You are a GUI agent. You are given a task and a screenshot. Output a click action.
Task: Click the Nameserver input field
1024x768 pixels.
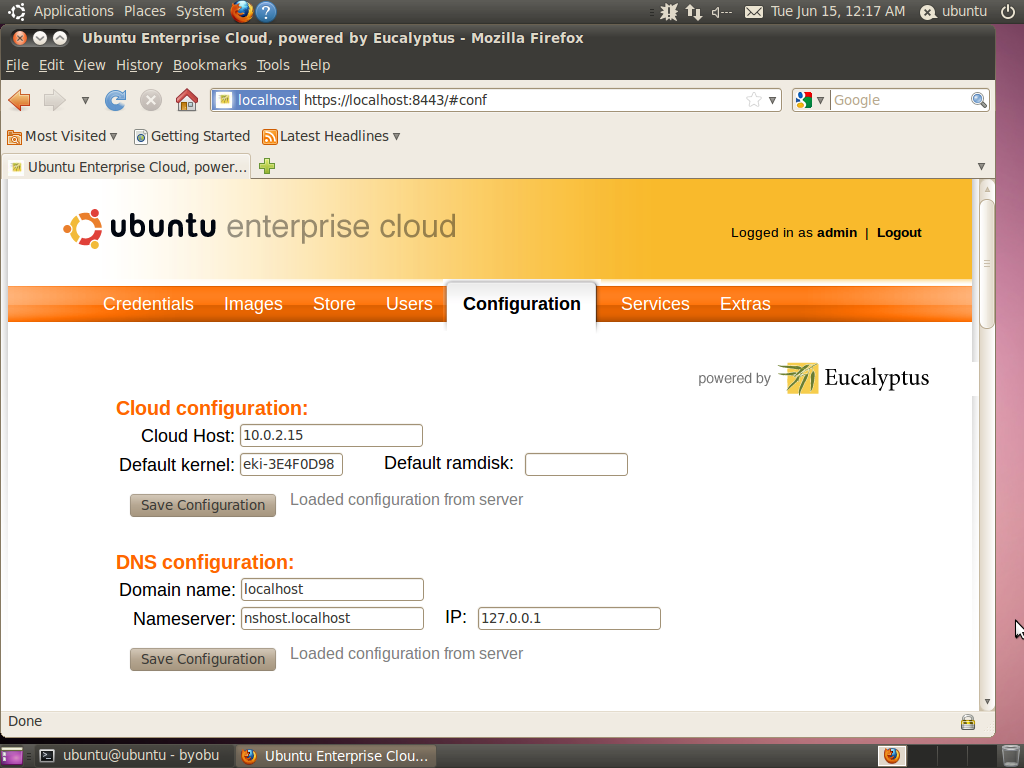pyautogui.click(x=332, y=618)
